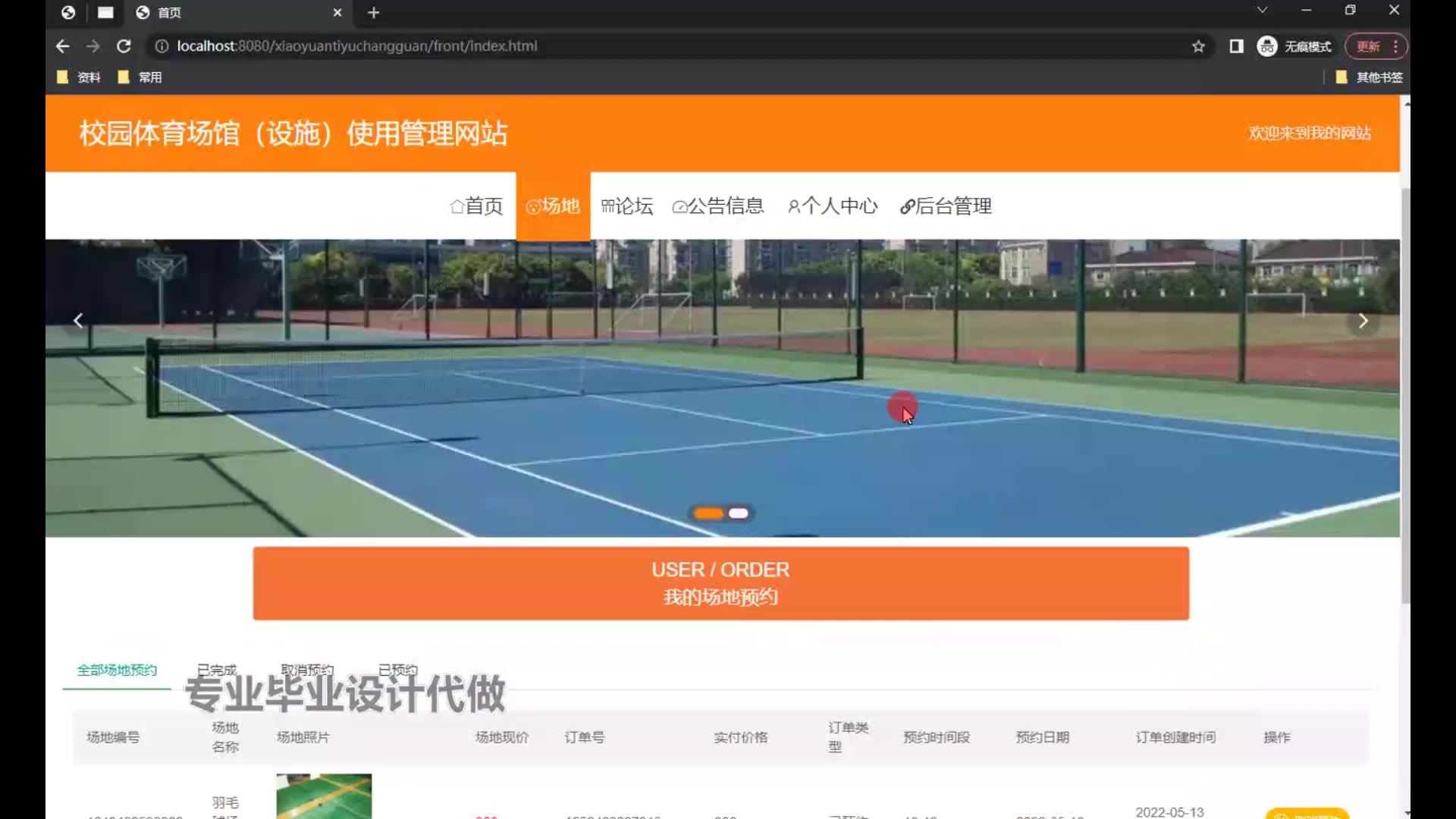The image size is (1456, 819).
Task: Open 公告信息 navigation item
Action: pyautogui.click(x=718, y=206)
